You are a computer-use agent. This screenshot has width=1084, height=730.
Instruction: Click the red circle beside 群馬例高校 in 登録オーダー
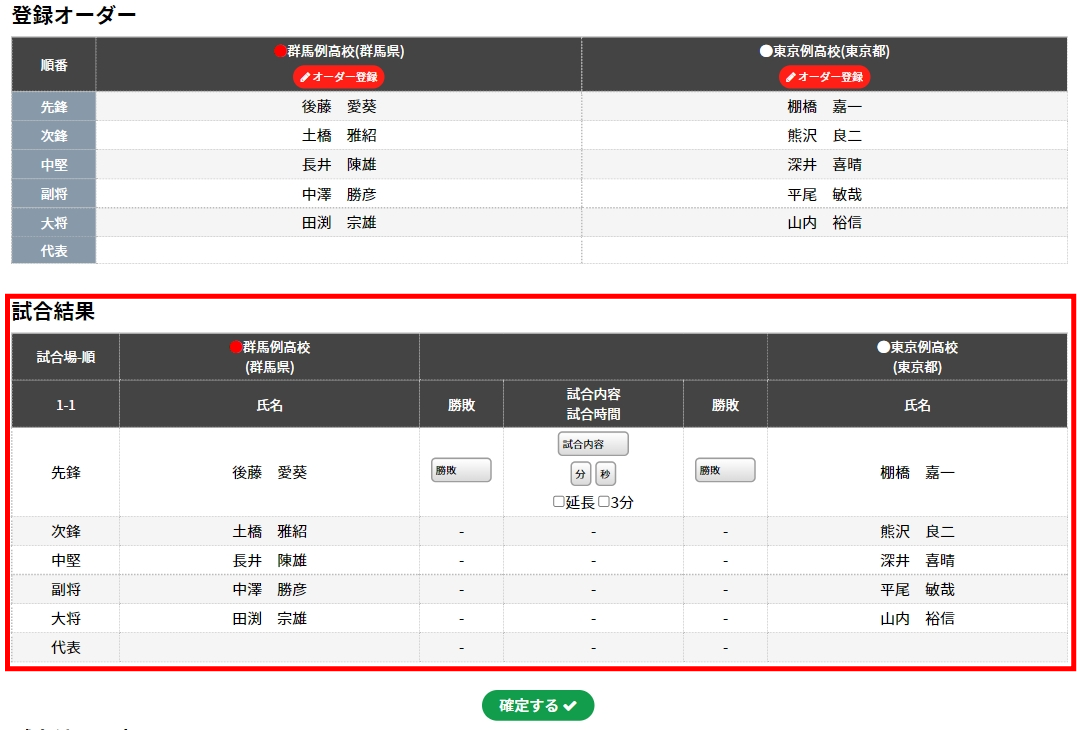280,52
